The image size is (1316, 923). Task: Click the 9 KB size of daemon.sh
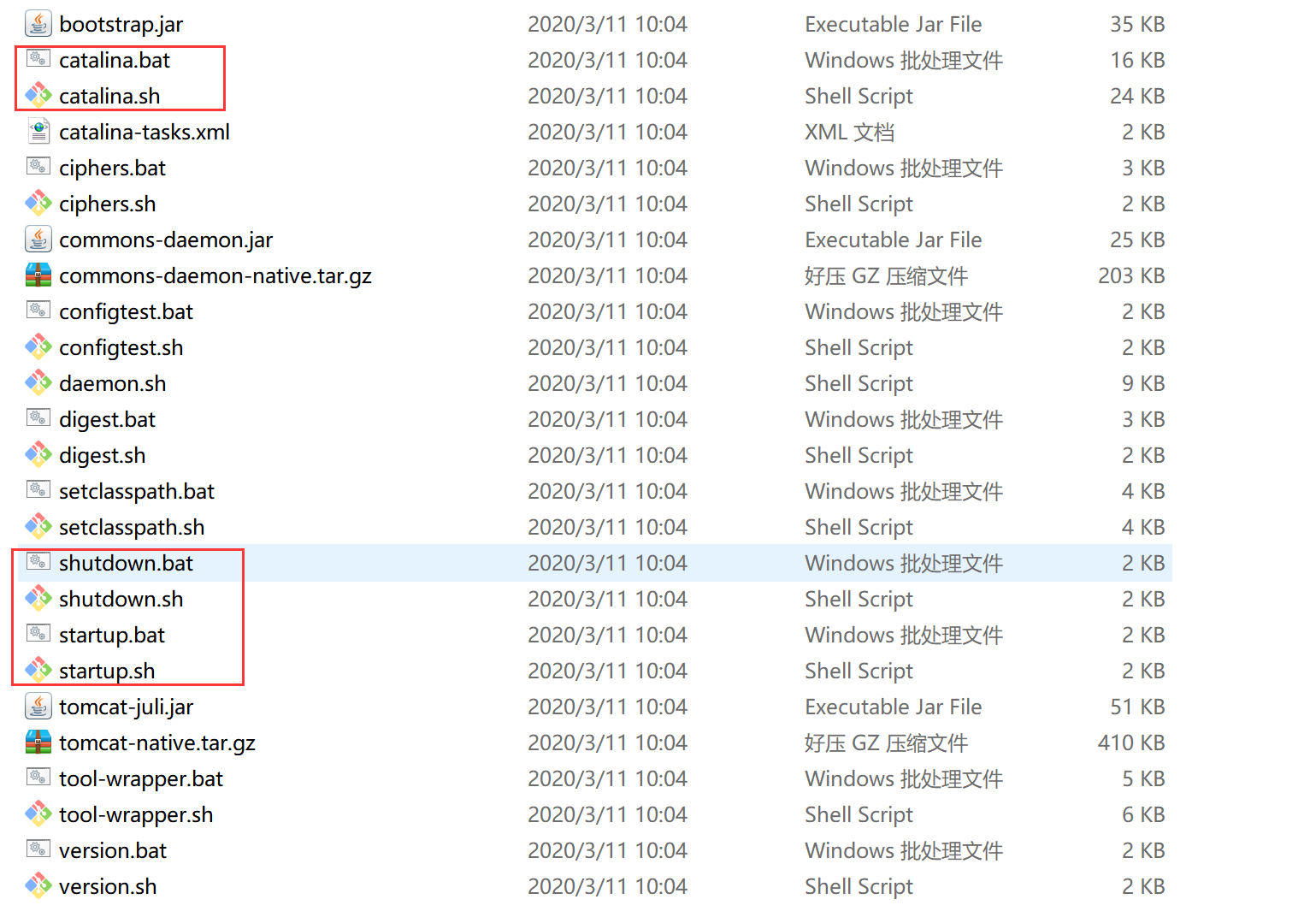[1143, 383]
